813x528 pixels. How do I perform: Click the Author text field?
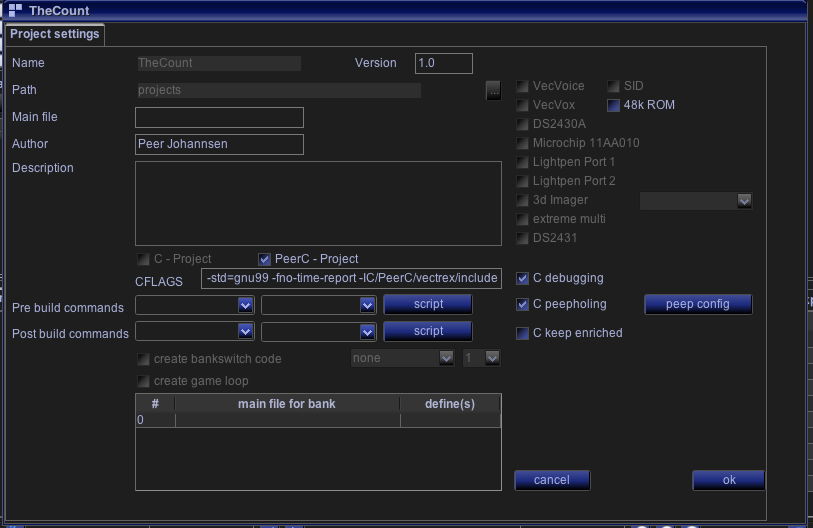219,144
